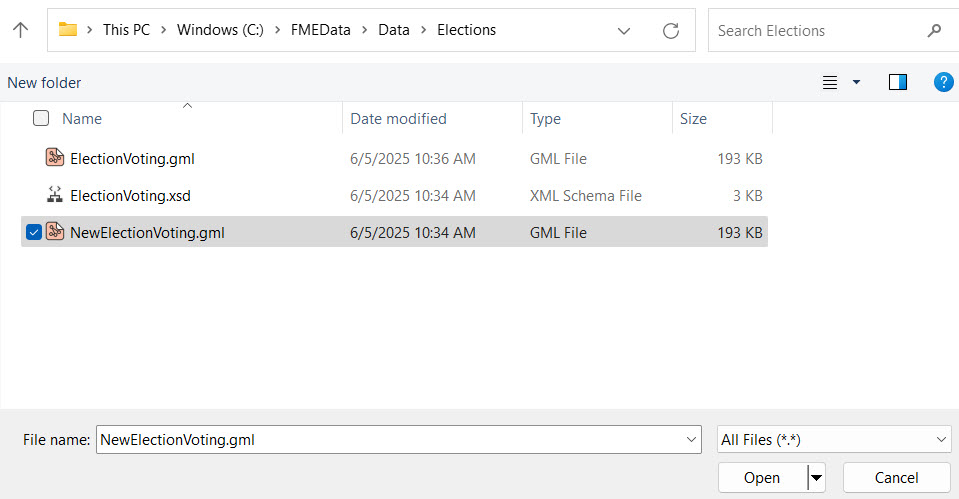The width and height of the screenshot is (959, 499).
Task: Click the ElectionVoting.gml file icon
Action: (x=55, y=158)
